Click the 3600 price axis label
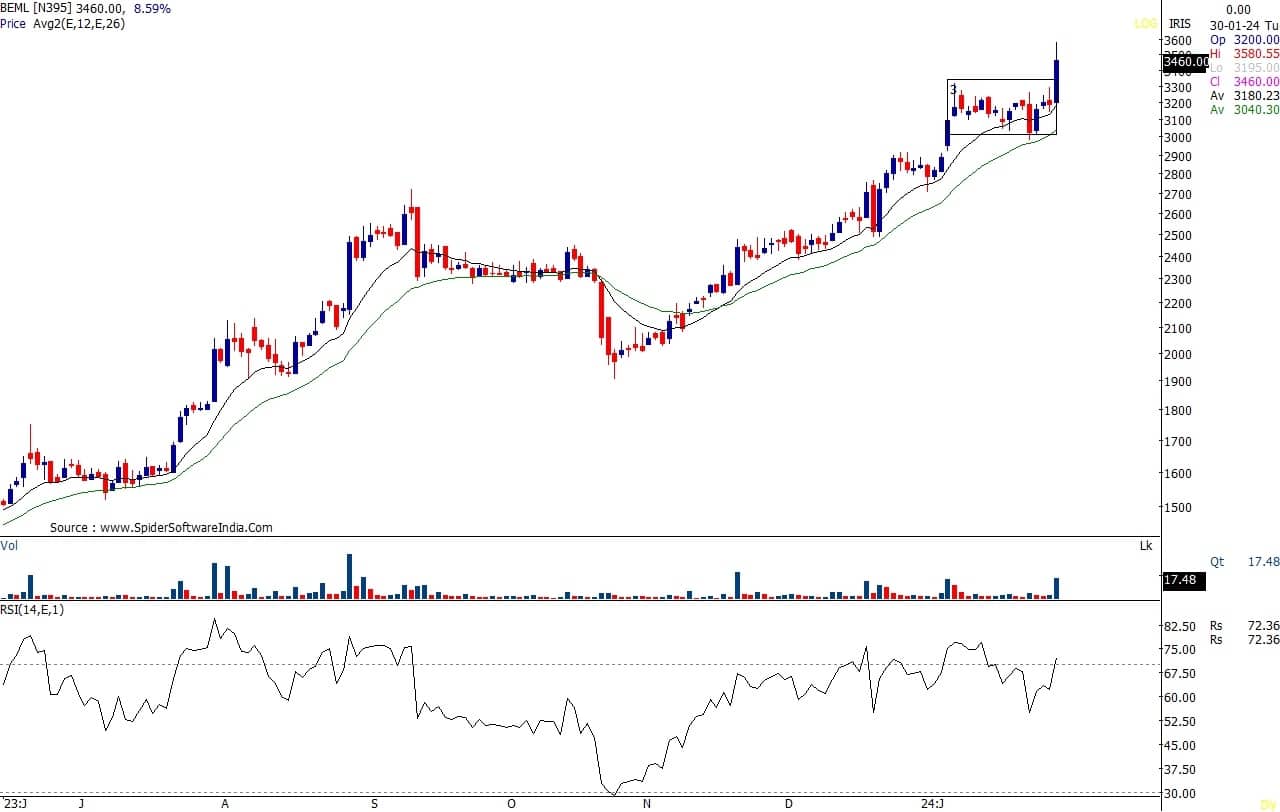Viewport: 1280px width, 812px height. click(1177, 41)
